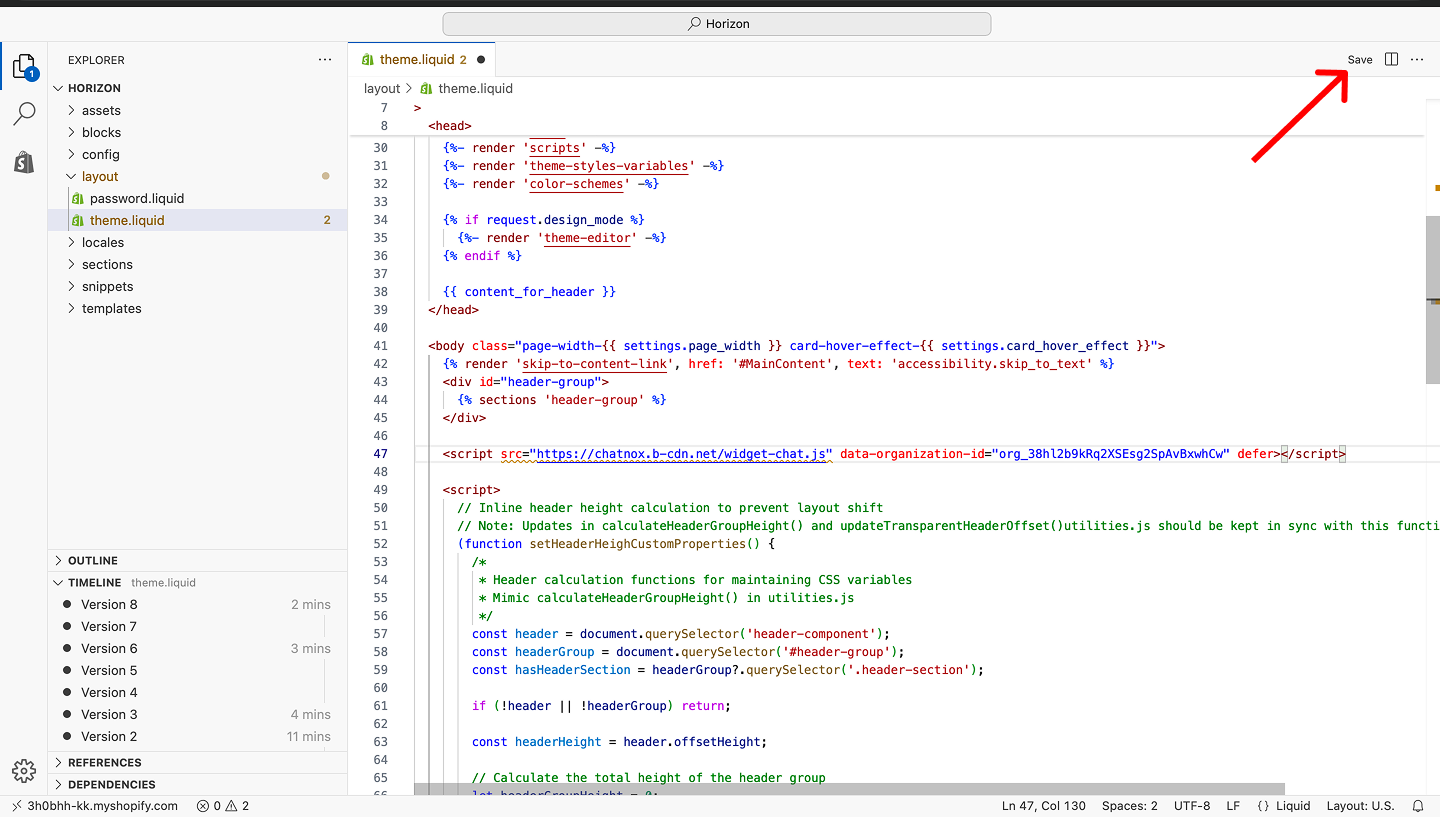
Task: Select Version 2 in the timeline
Action: coord(198,737)
